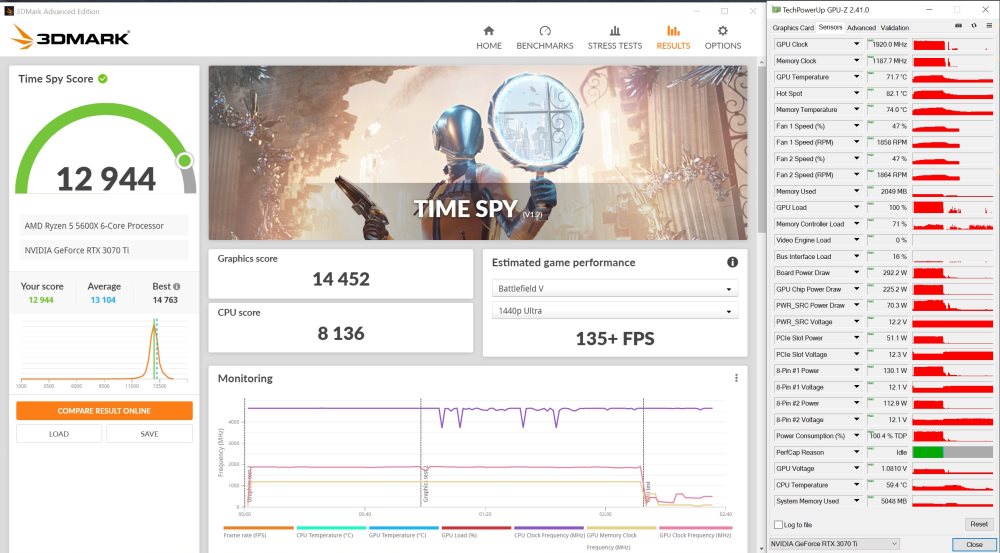Image resolution: width=1000 pixels, height=553 pixels.
Task: Click the 135+ FPS estimate
Action: [615, 338]
